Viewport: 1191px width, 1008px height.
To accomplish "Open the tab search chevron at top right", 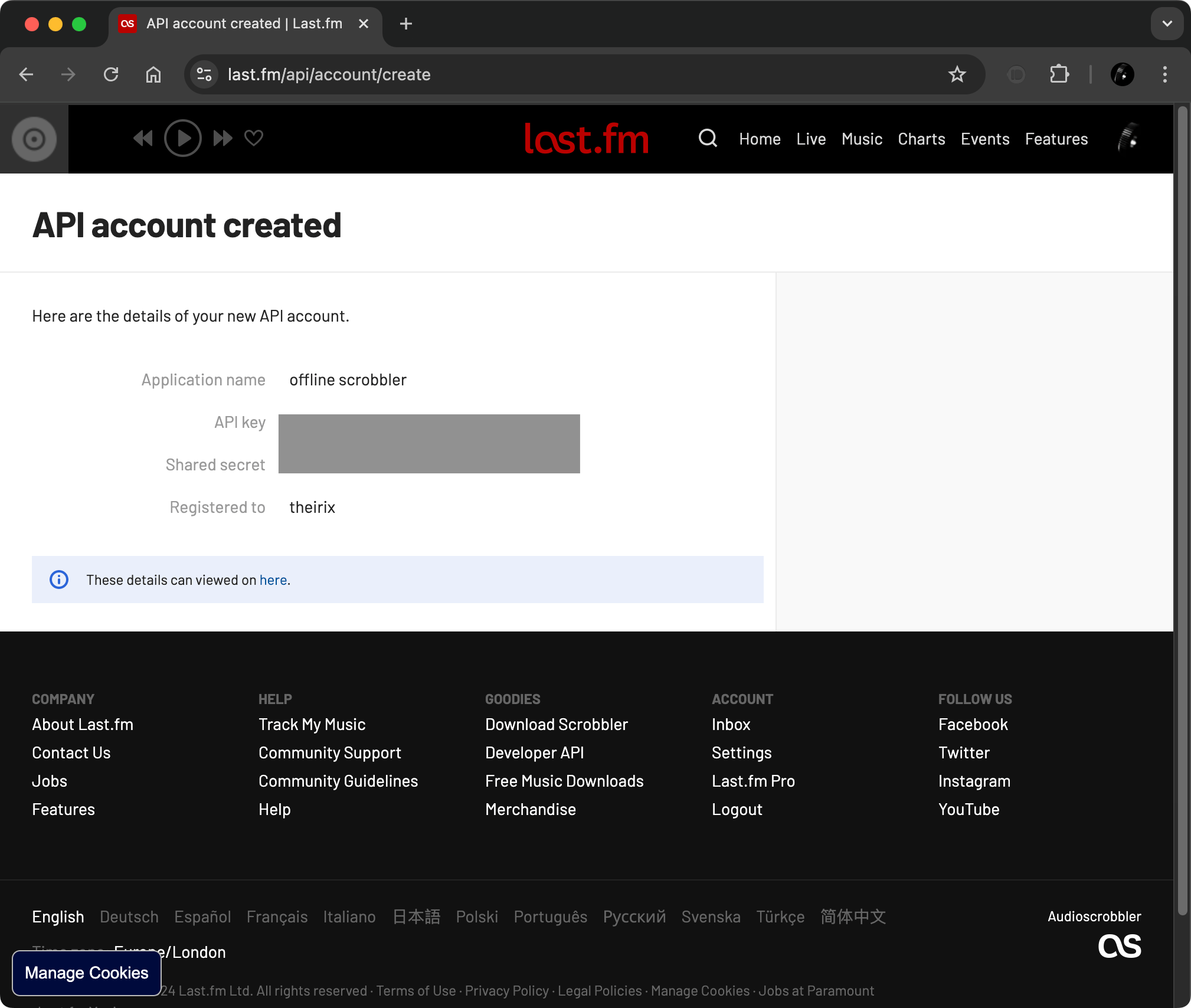I will click(1167, 24).
